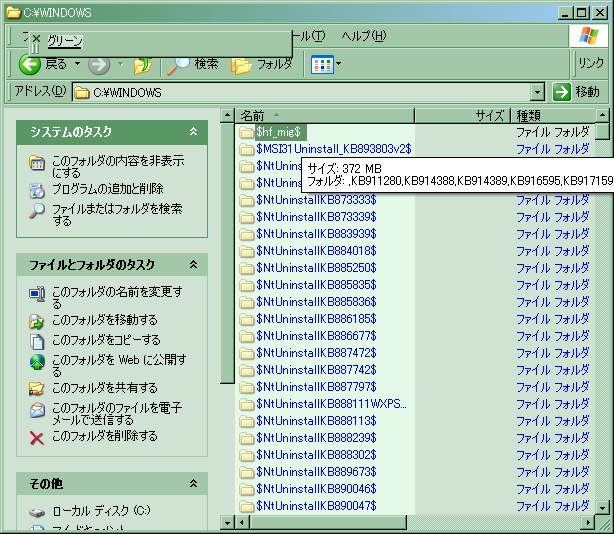Click the Views grid icon
This screenshot has height=534, width=614.
tap(322, 65)
